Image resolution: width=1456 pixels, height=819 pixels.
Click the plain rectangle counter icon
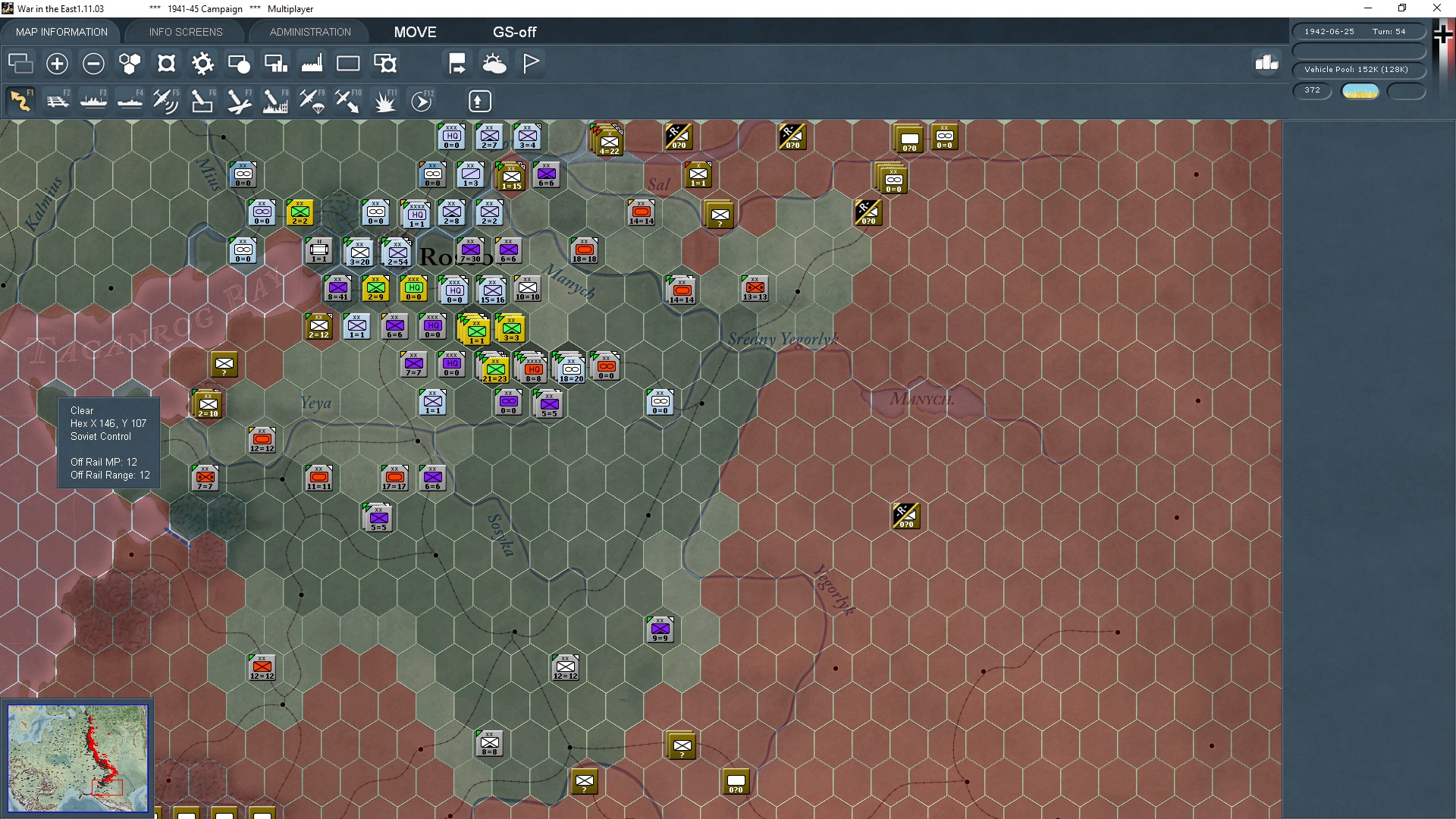pyautogui.click(x=348, y=64)
